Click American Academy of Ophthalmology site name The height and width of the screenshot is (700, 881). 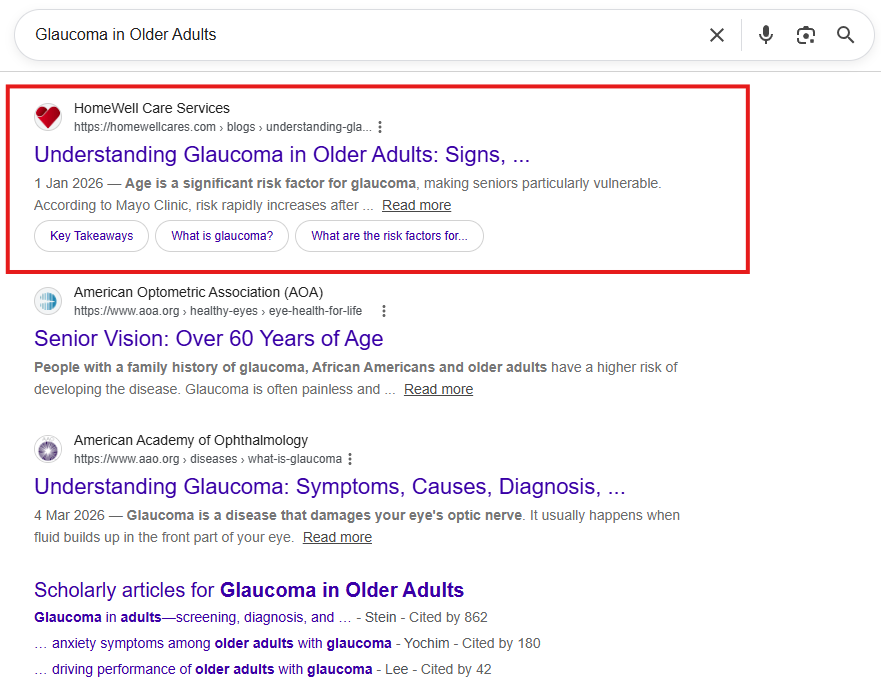pyautogui.click(x=191, y=440)
